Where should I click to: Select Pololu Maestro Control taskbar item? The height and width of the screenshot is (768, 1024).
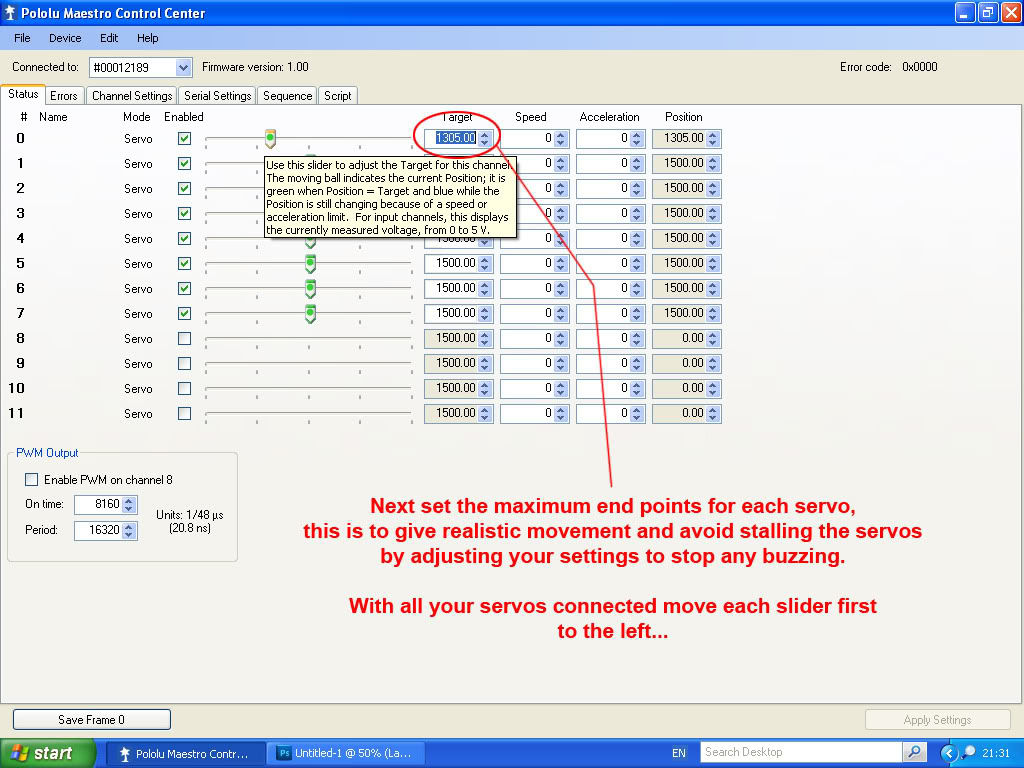tap(185, 754)
